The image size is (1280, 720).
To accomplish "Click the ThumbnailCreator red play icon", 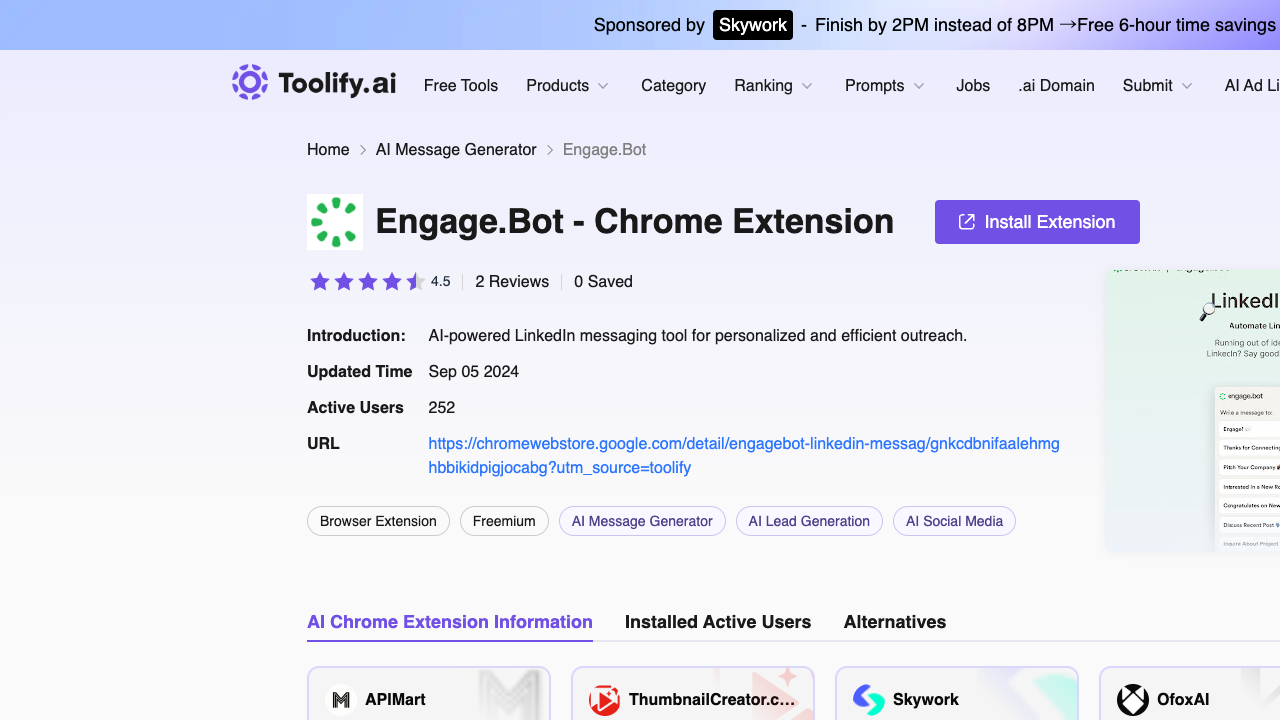I will click(x=604, y=700).
